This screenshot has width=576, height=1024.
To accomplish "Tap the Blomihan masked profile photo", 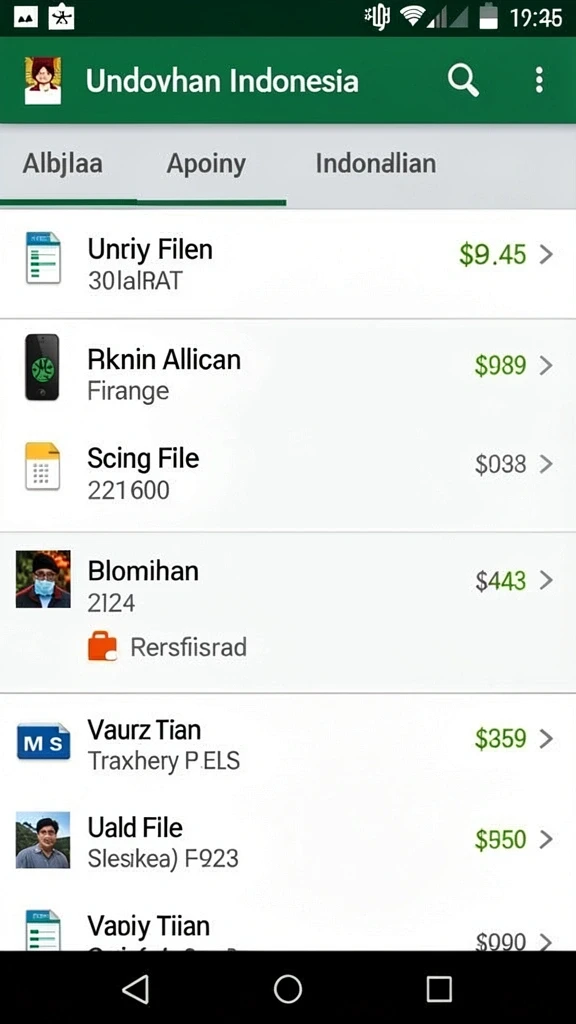I will point(43,580).
